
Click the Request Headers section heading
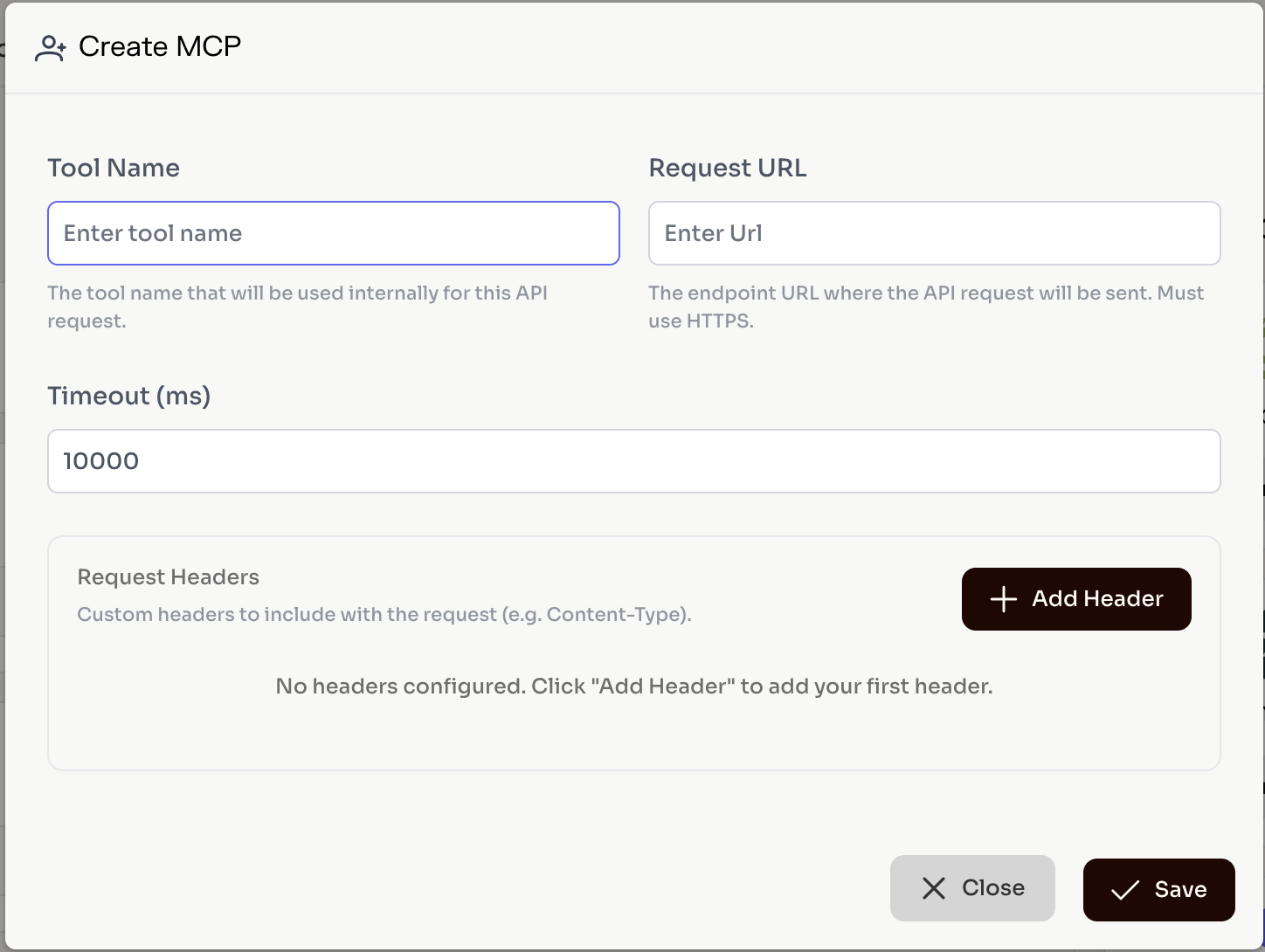[x=168, y=576]
